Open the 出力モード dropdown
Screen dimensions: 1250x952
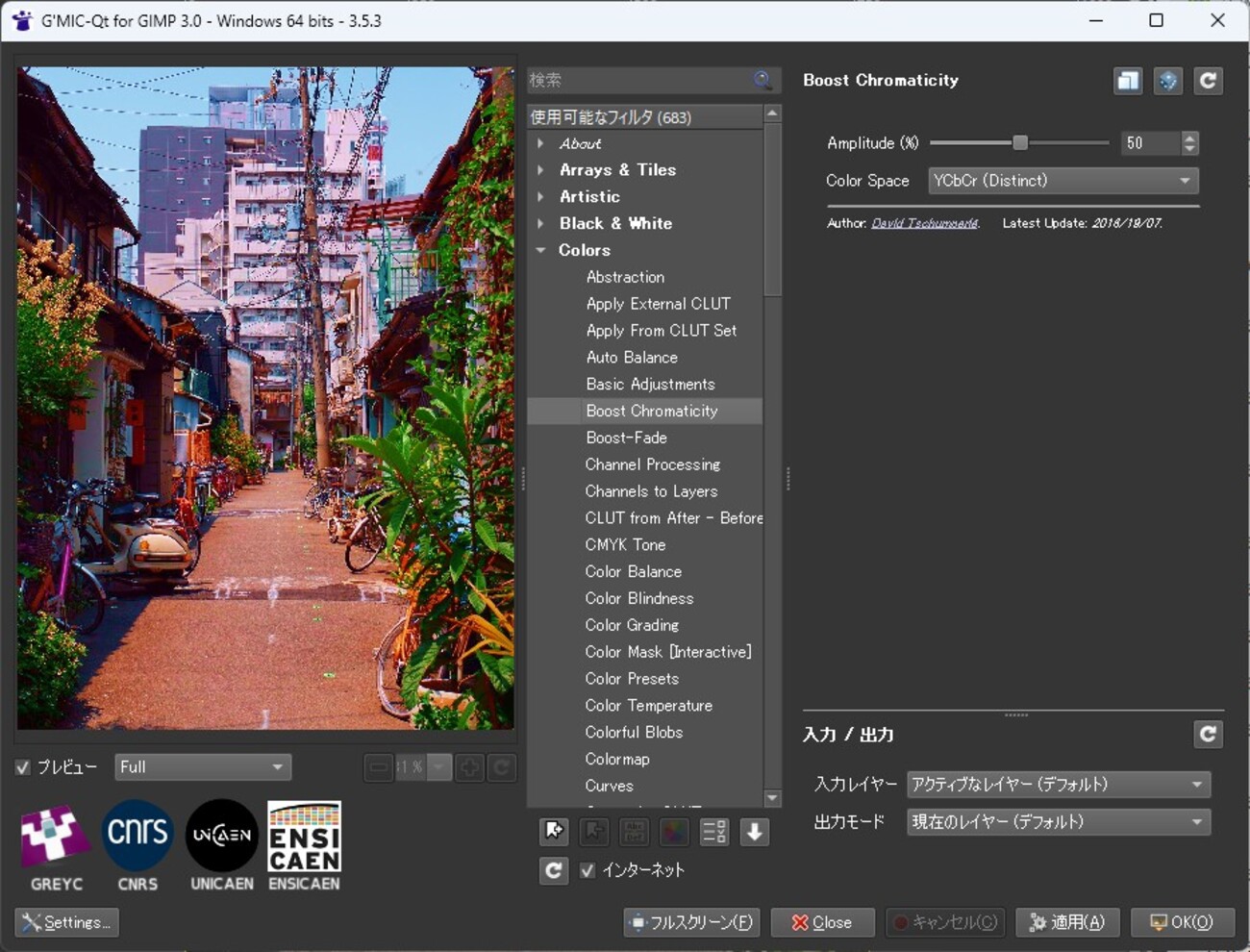[x=1058, y=822]
